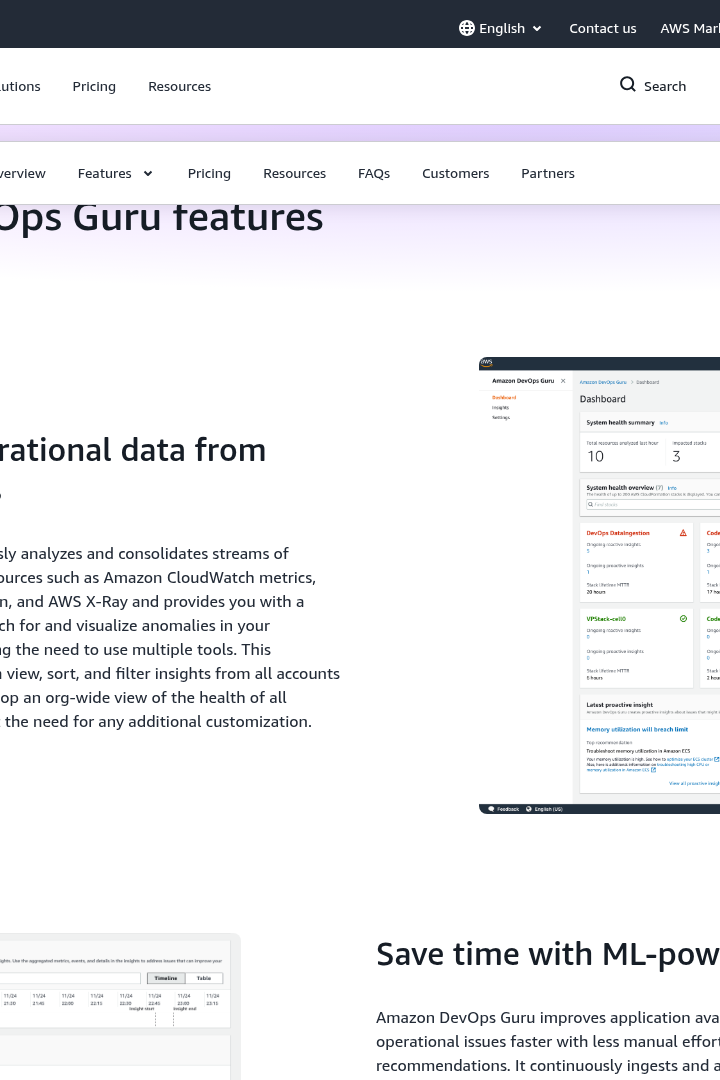Image resolution: width=720 pixels, height=1080 pixels.
Task: Open the Features menu in the product sub-navigation
Action: pos(115,174)
